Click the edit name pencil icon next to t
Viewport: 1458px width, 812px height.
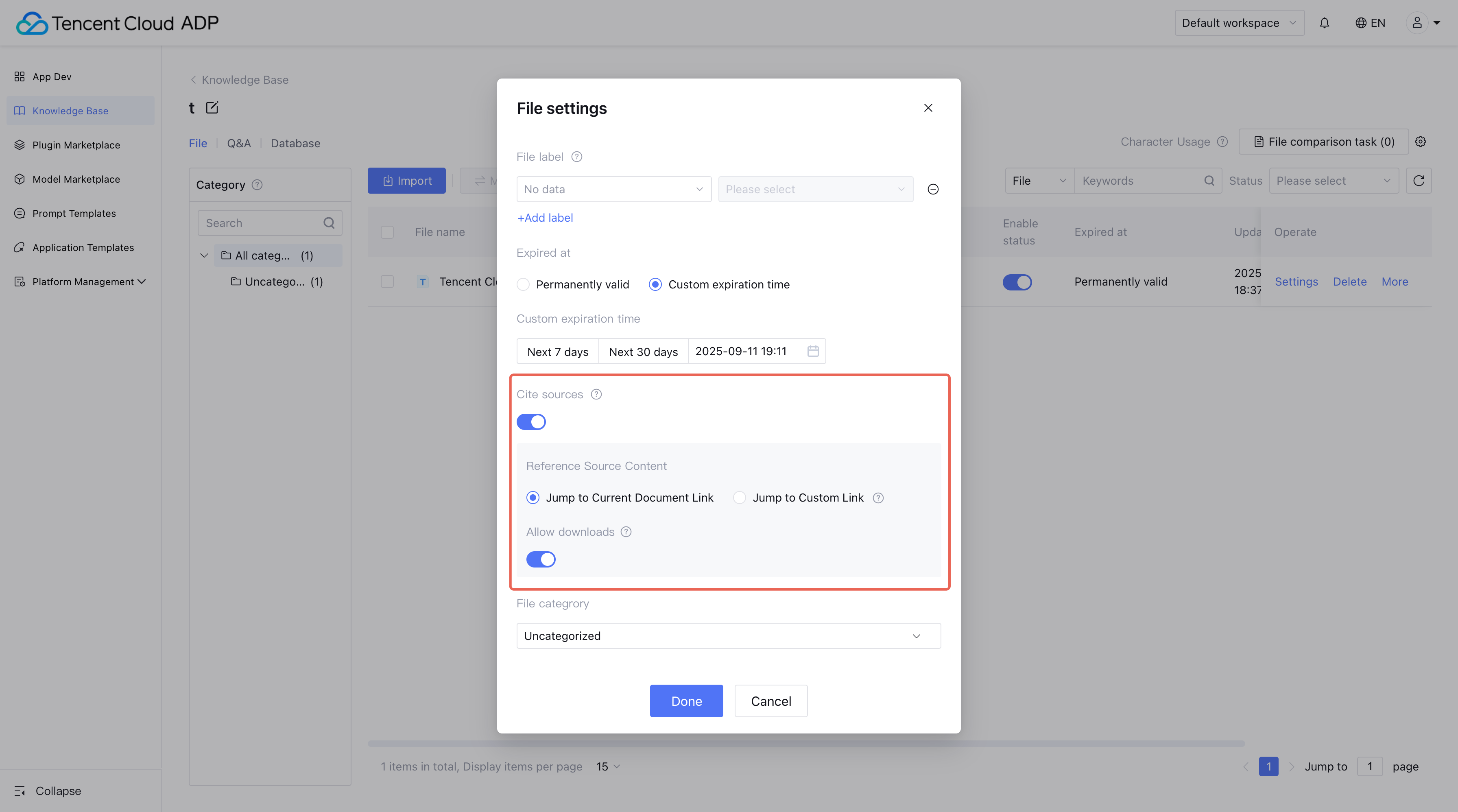coord(212,107)
